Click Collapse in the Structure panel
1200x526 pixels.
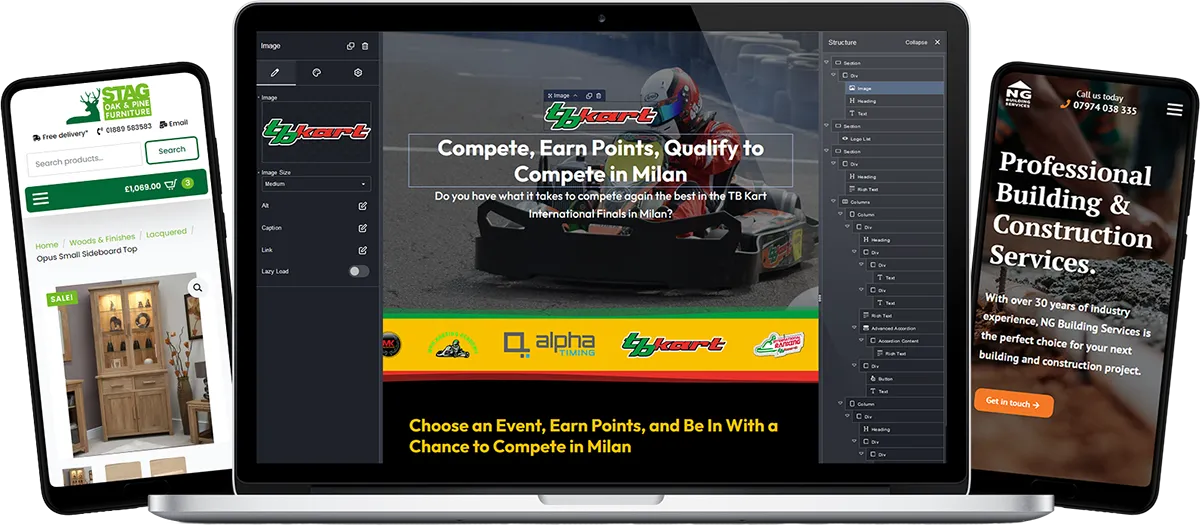pyautogui.click(x=916, y=43)
